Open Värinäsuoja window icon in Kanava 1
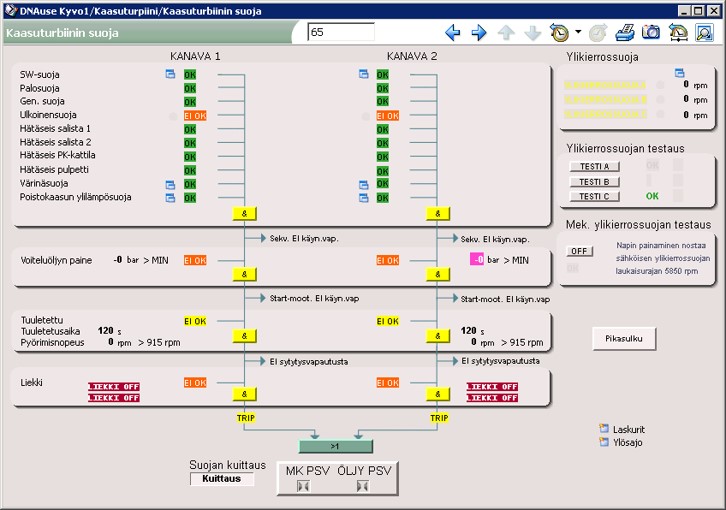Image resolution: width=726 pixels, height=510 pixels. pyautogui.click(x=170, y=185)
